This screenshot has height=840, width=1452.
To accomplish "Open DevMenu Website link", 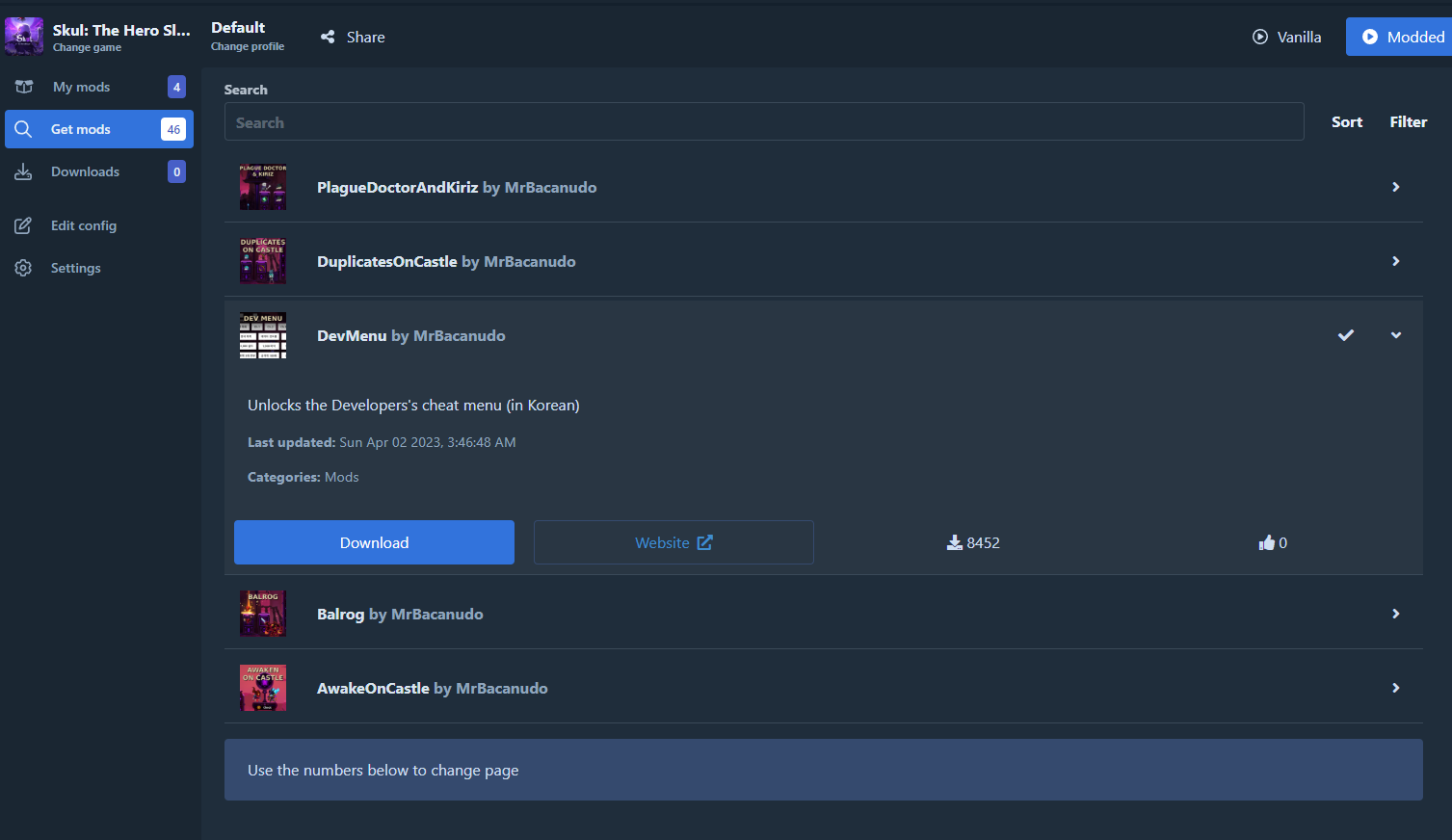I will click(673, 542).
